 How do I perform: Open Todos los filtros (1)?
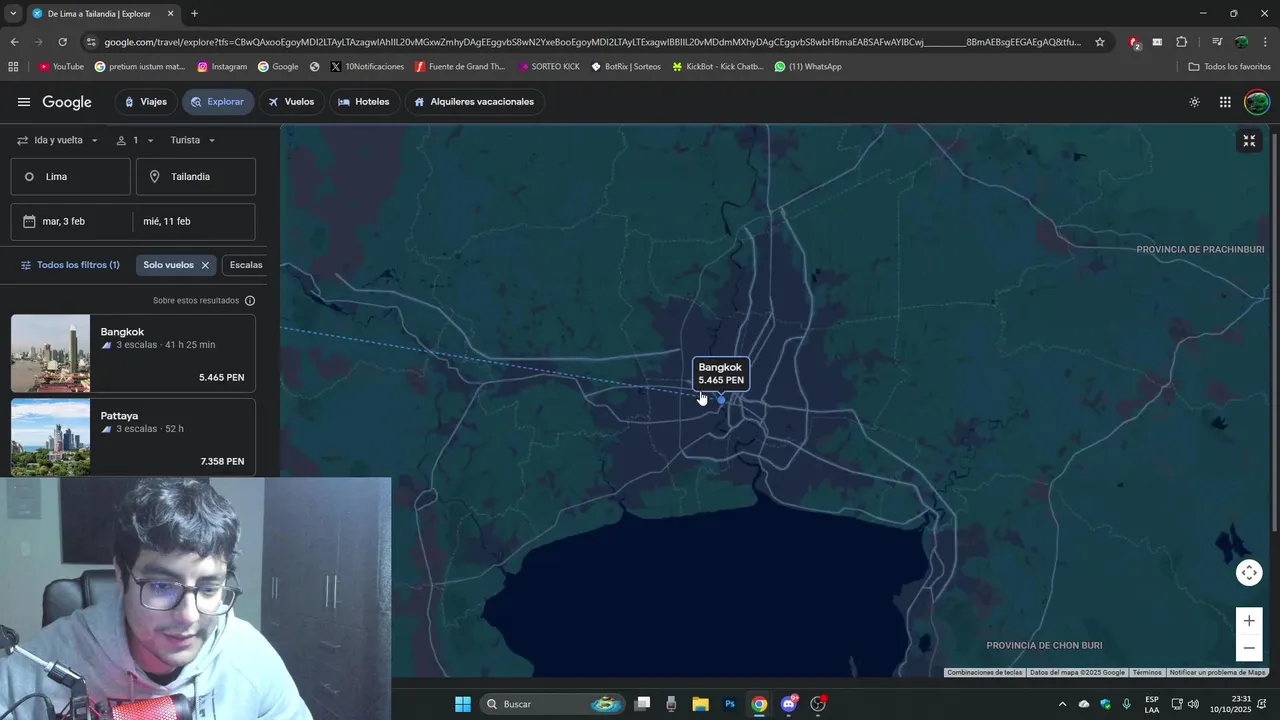70,265
